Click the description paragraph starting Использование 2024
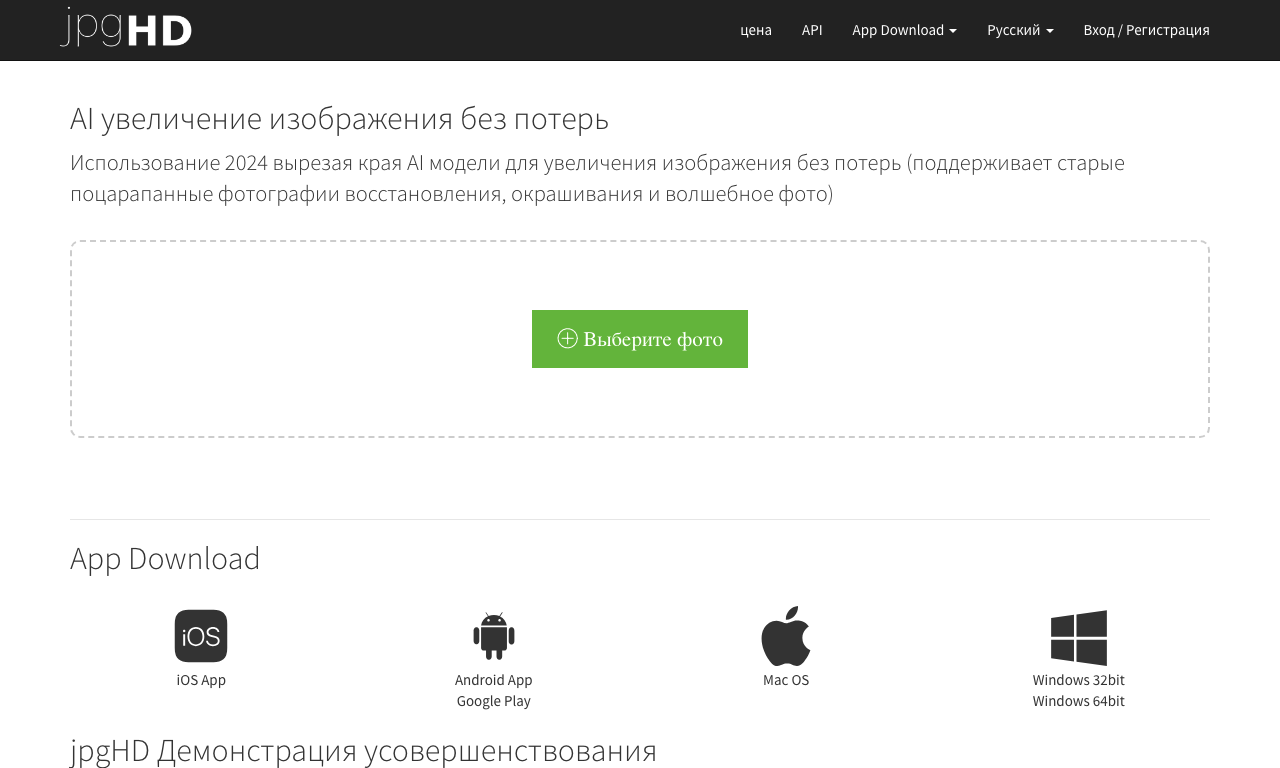1280x768 pixels. (x=597, y=178)
